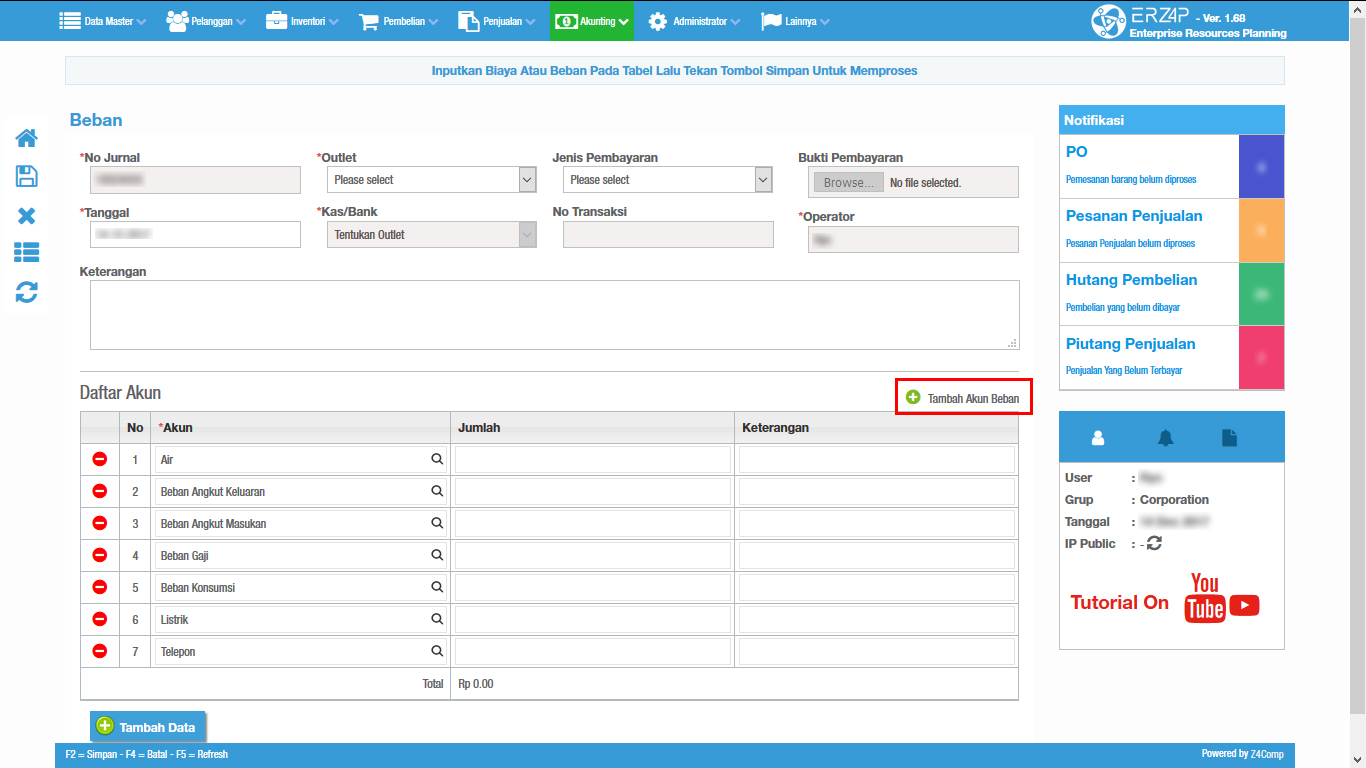Click the Tambah Data button
Screen dimensions: 1366x768
point(148,727)
